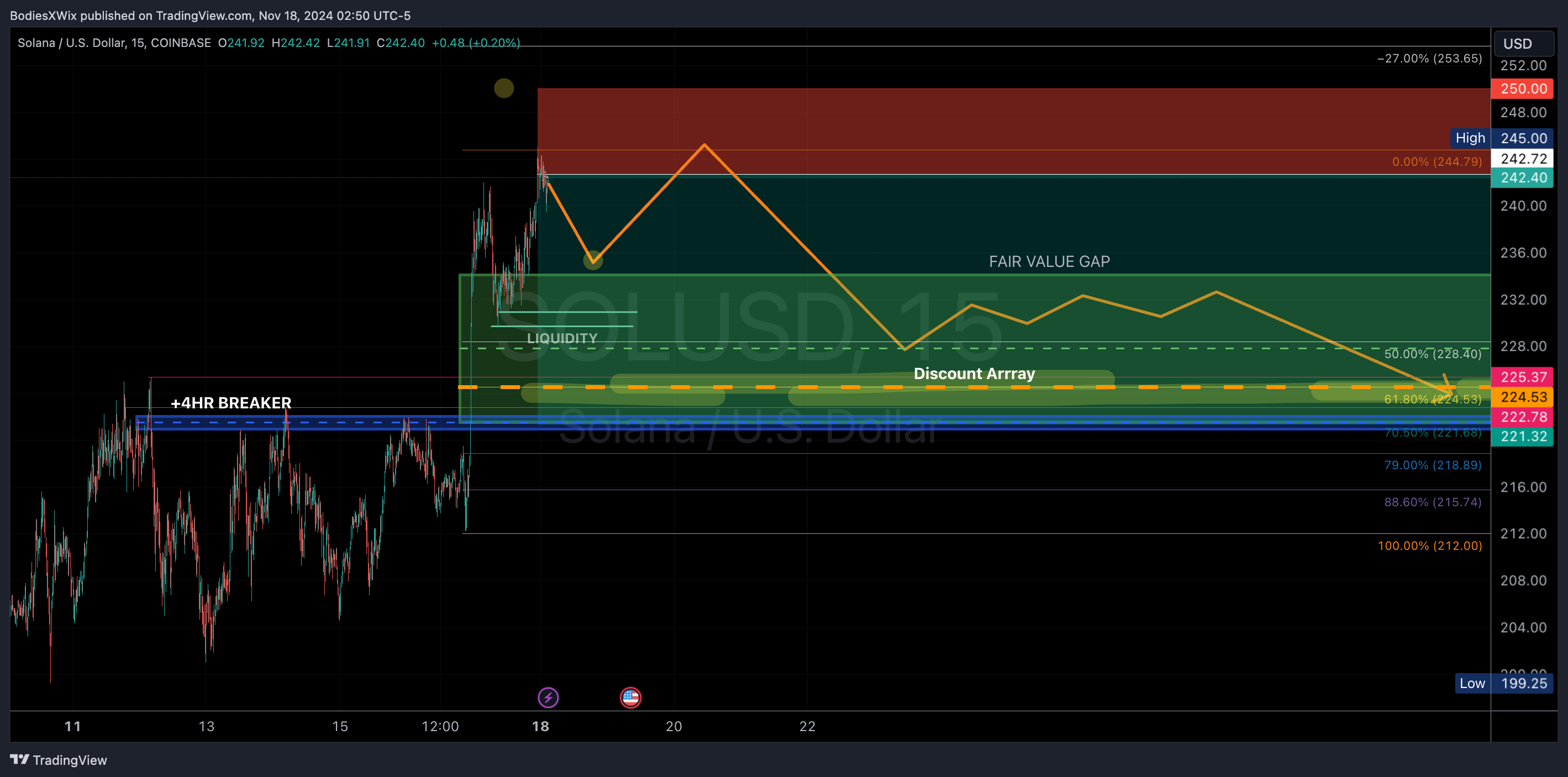Click the 242.72 white price label

1522,158
